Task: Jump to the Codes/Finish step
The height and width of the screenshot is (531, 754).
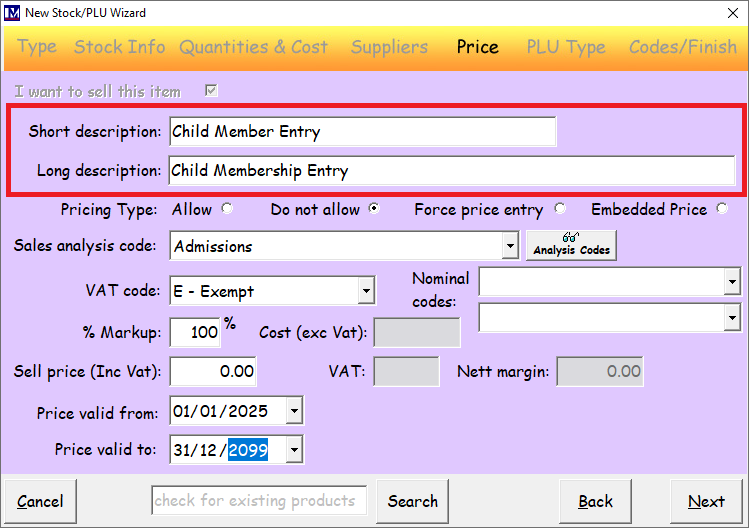Action: 683,47
